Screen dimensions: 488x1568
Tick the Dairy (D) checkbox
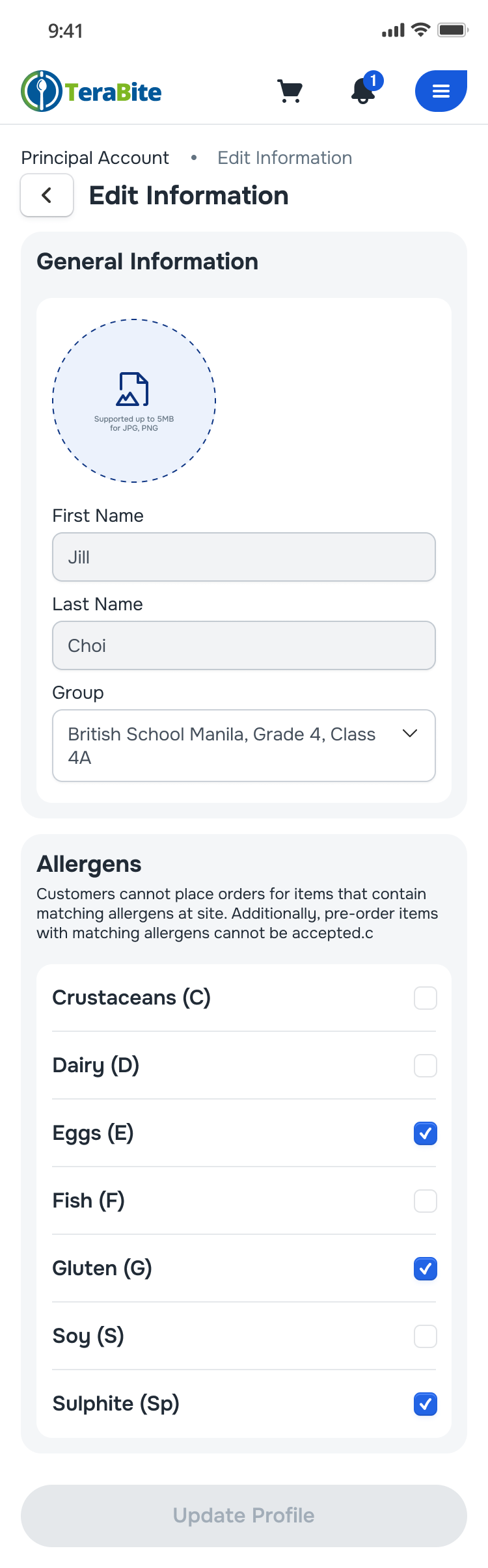coord(426,1066)
